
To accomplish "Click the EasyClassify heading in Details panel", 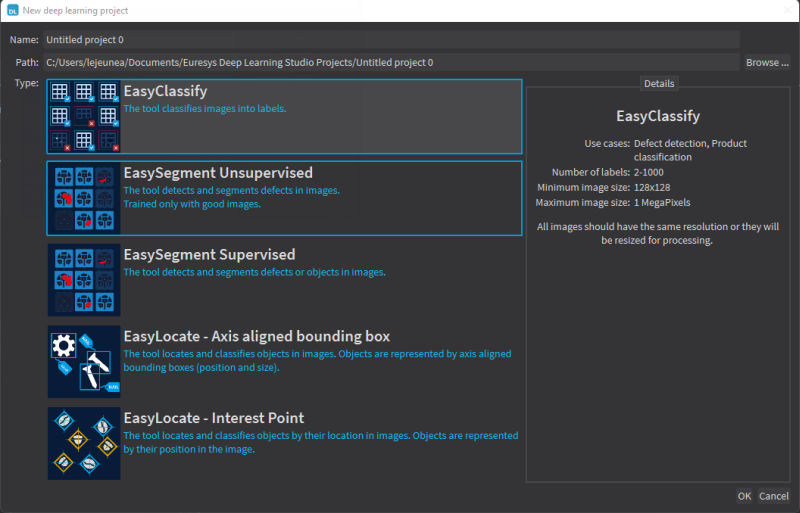I will click(x=658, y=116).
